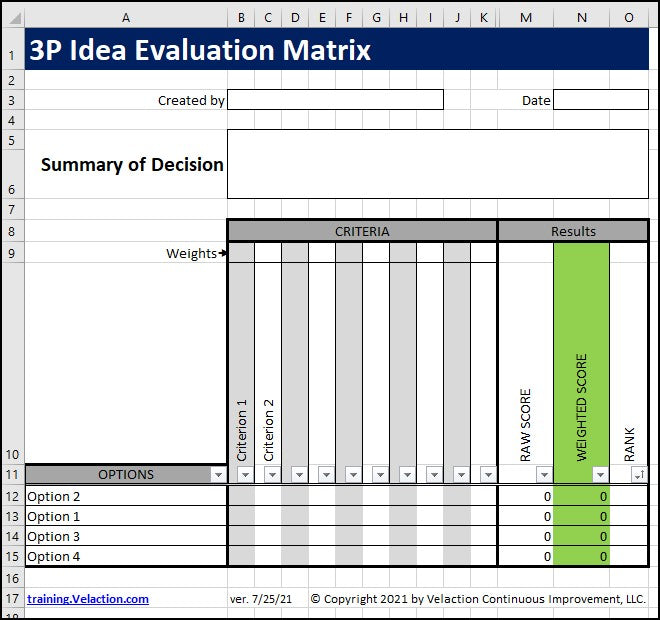Open the OPTIONS column filter dropdown
The image size is (660, 620).
(218, 475)
